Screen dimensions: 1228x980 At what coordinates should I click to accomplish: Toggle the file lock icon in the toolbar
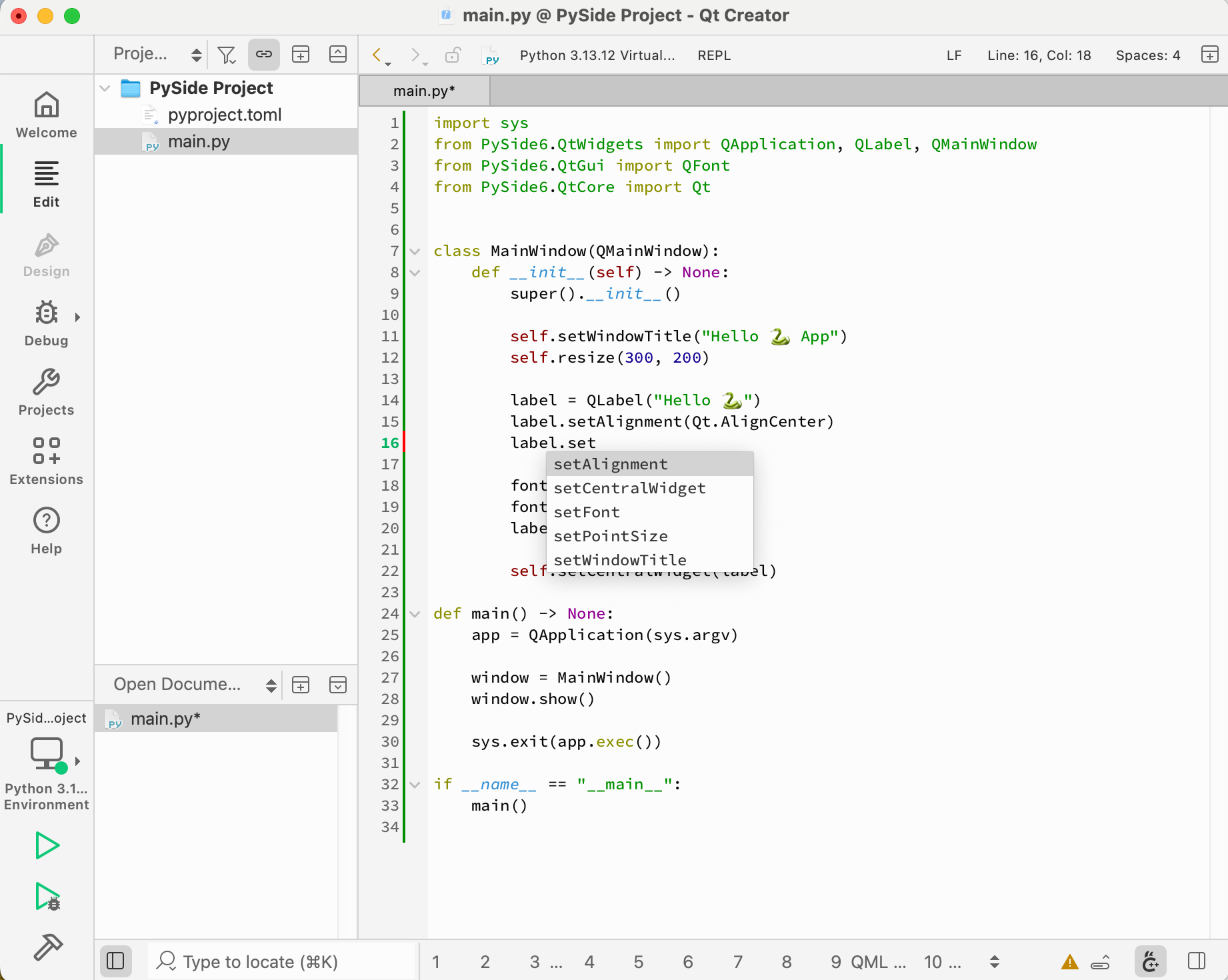tap(453, 55)
